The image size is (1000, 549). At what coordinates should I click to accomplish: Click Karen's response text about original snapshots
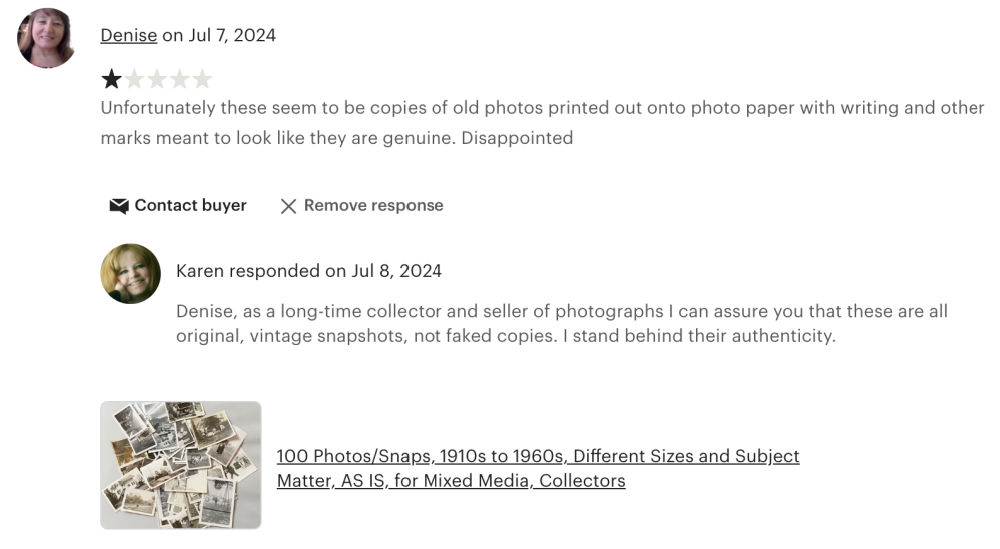(561, 312)
